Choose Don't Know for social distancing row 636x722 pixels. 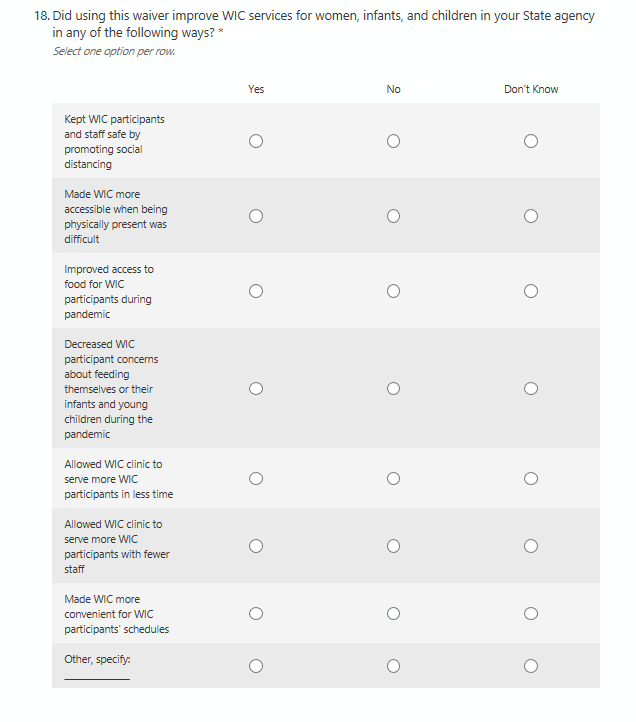coord(531,141)
